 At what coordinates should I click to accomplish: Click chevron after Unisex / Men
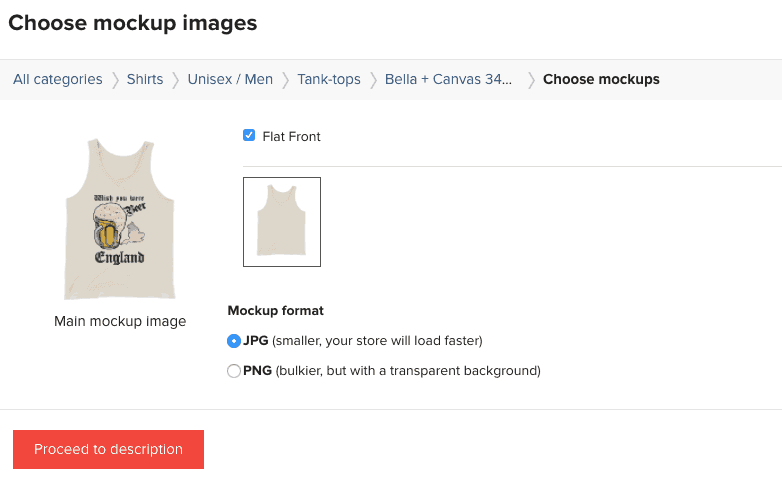click(x=285, y=80)
